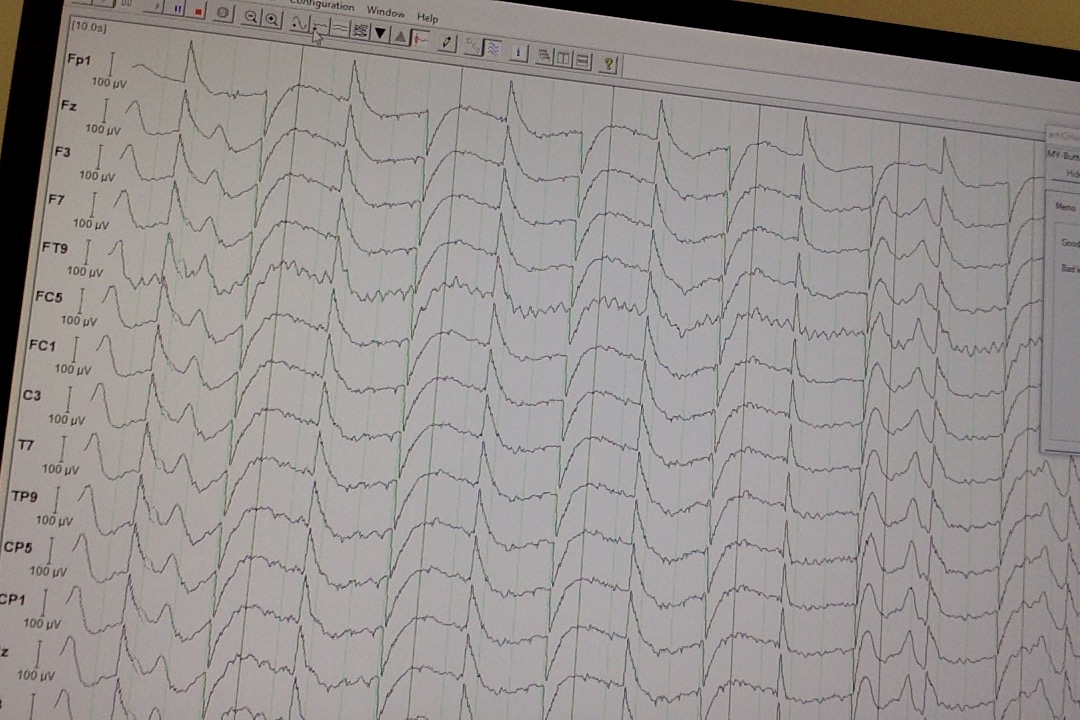This screenshot has height=720, width=1080.
Task: Click the blue information 'i' icon
Action: pyautogui.click(x=519, y=52)
